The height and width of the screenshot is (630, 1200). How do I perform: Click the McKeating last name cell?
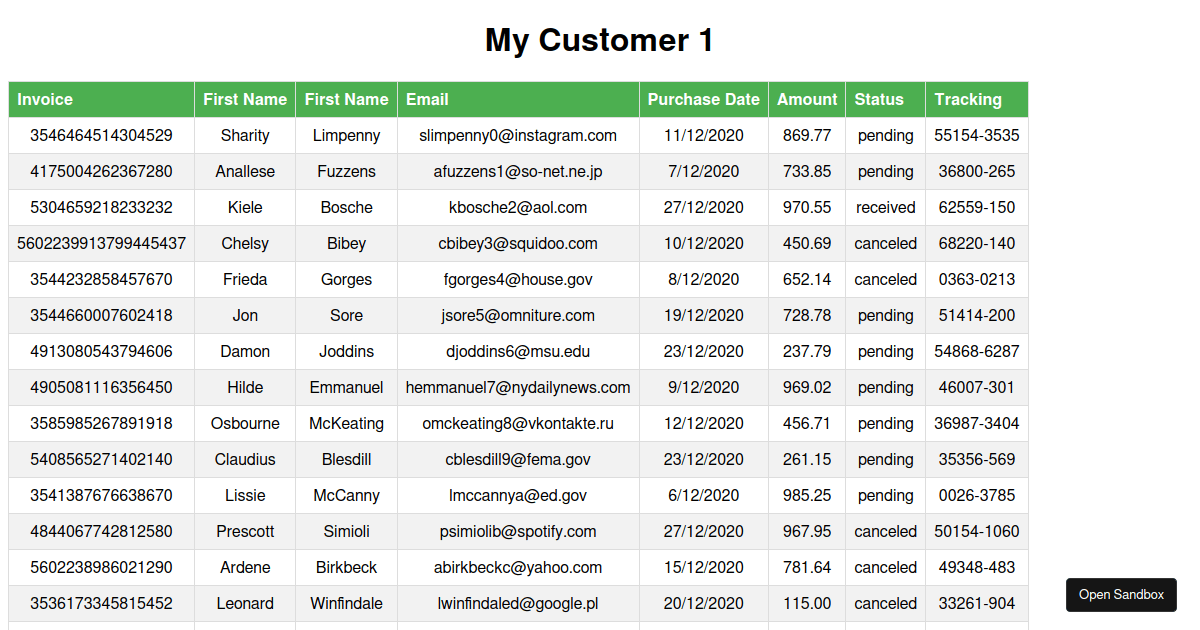coord(346,424)
